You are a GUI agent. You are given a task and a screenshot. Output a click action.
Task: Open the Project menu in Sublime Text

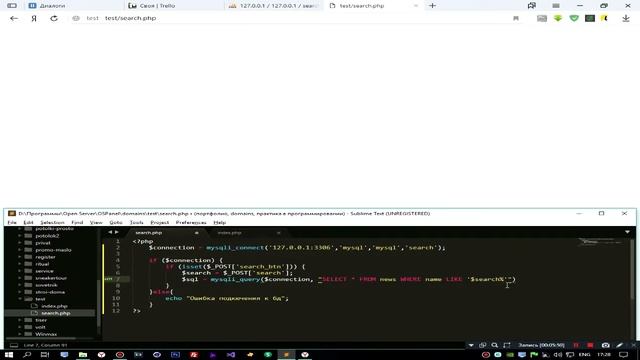click(x=160, y=222)
